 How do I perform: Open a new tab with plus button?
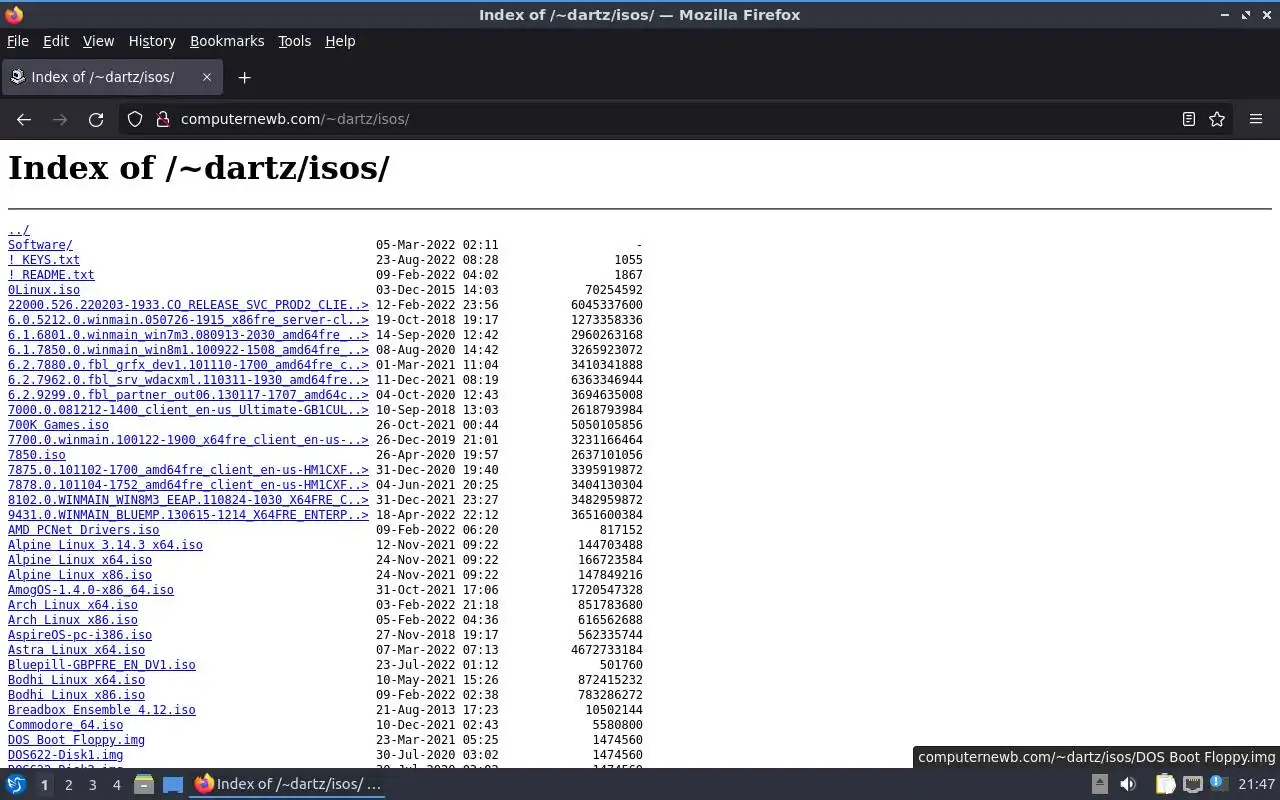[x=244, y=77]
